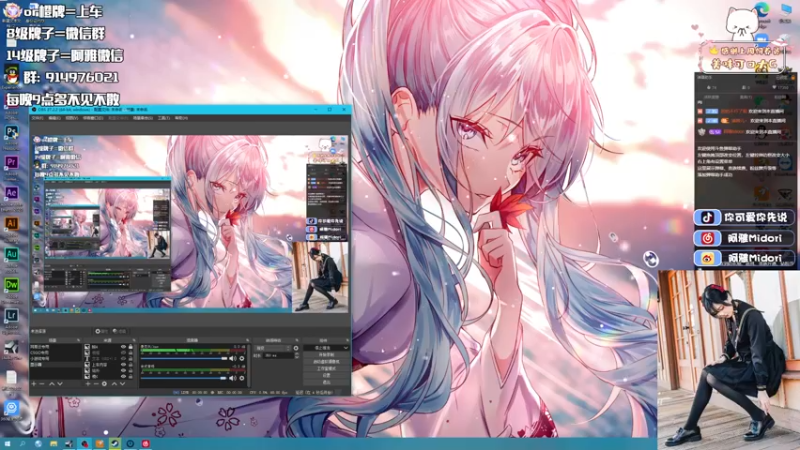Viewport: 800px width, 450px height.
Task: Click the taskbar search magnifier icon
Action: pos(22,444)
